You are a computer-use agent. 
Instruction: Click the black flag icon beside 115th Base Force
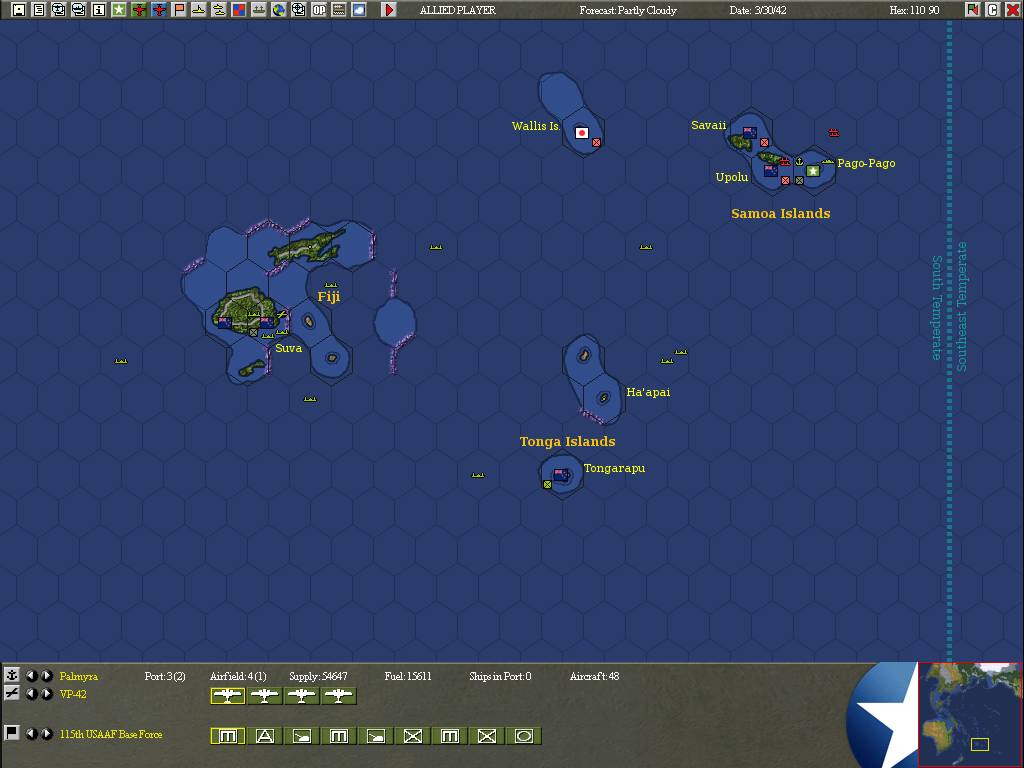click(12, 733)
